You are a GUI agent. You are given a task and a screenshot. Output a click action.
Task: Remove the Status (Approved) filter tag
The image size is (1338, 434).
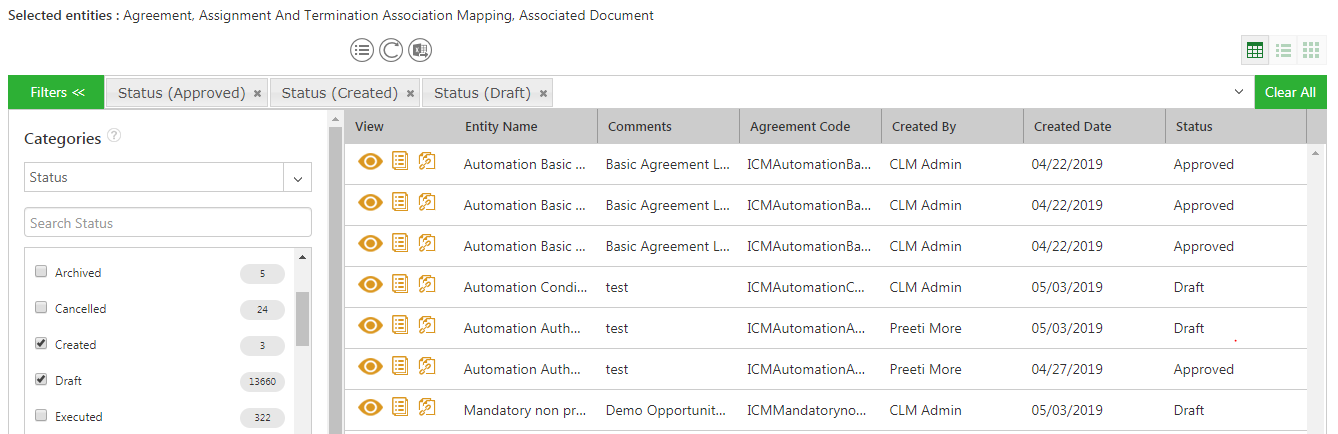(257, 93)
